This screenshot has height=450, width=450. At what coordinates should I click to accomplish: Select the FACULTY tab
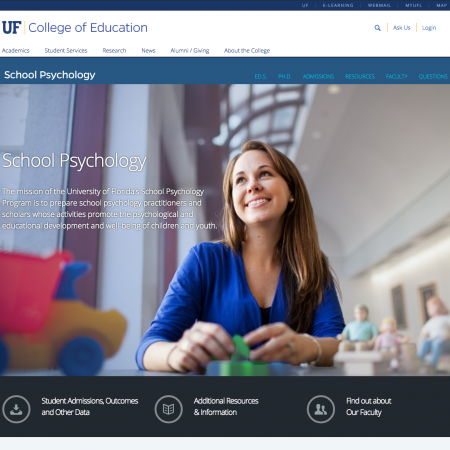[x=397, y=77]
